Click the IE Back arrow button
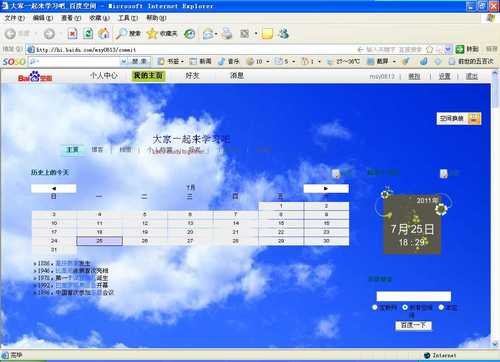The width and height of the screenshot is (500, 362). click(x=10, y=34)
